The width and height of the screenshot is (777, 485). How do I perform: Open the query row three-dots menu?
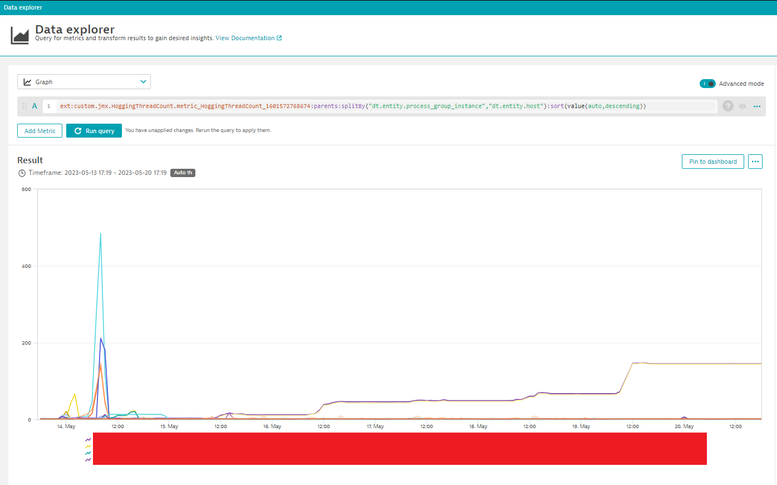tap(757, 106)
